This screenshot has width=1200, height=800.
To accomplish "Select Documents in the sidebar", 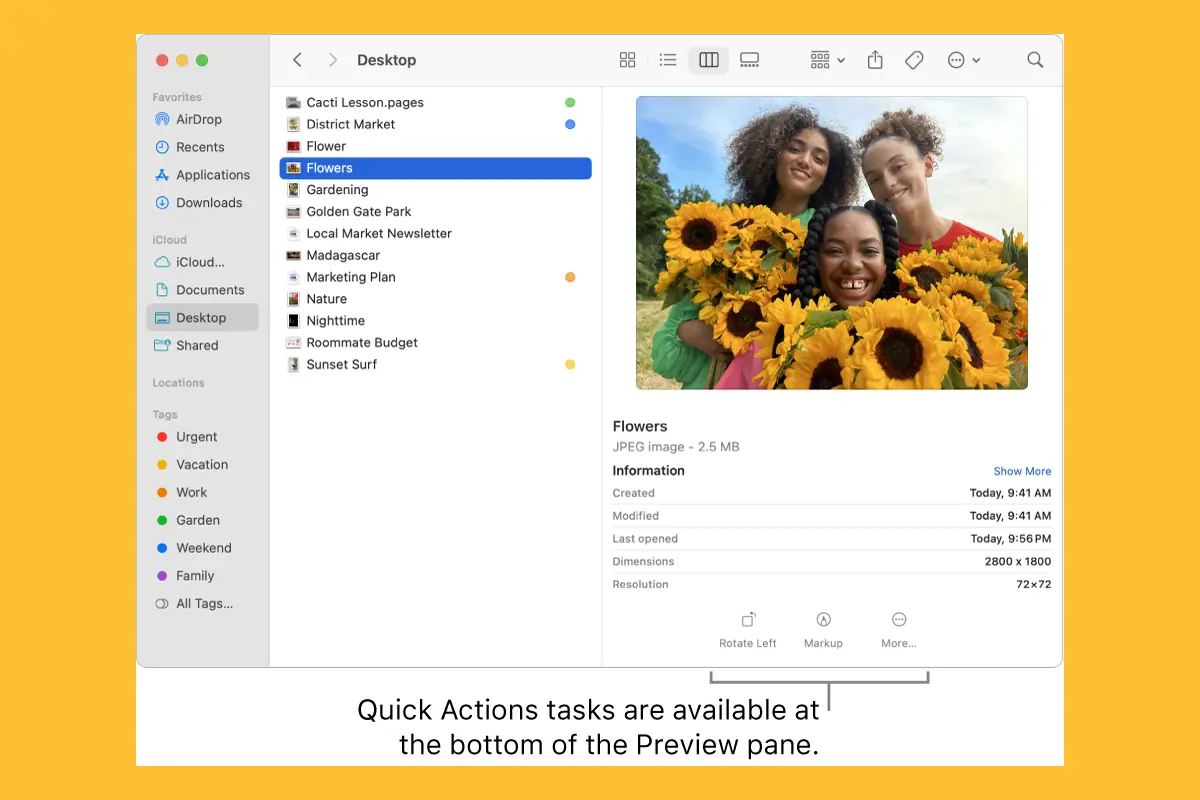I will click(209, 290).
